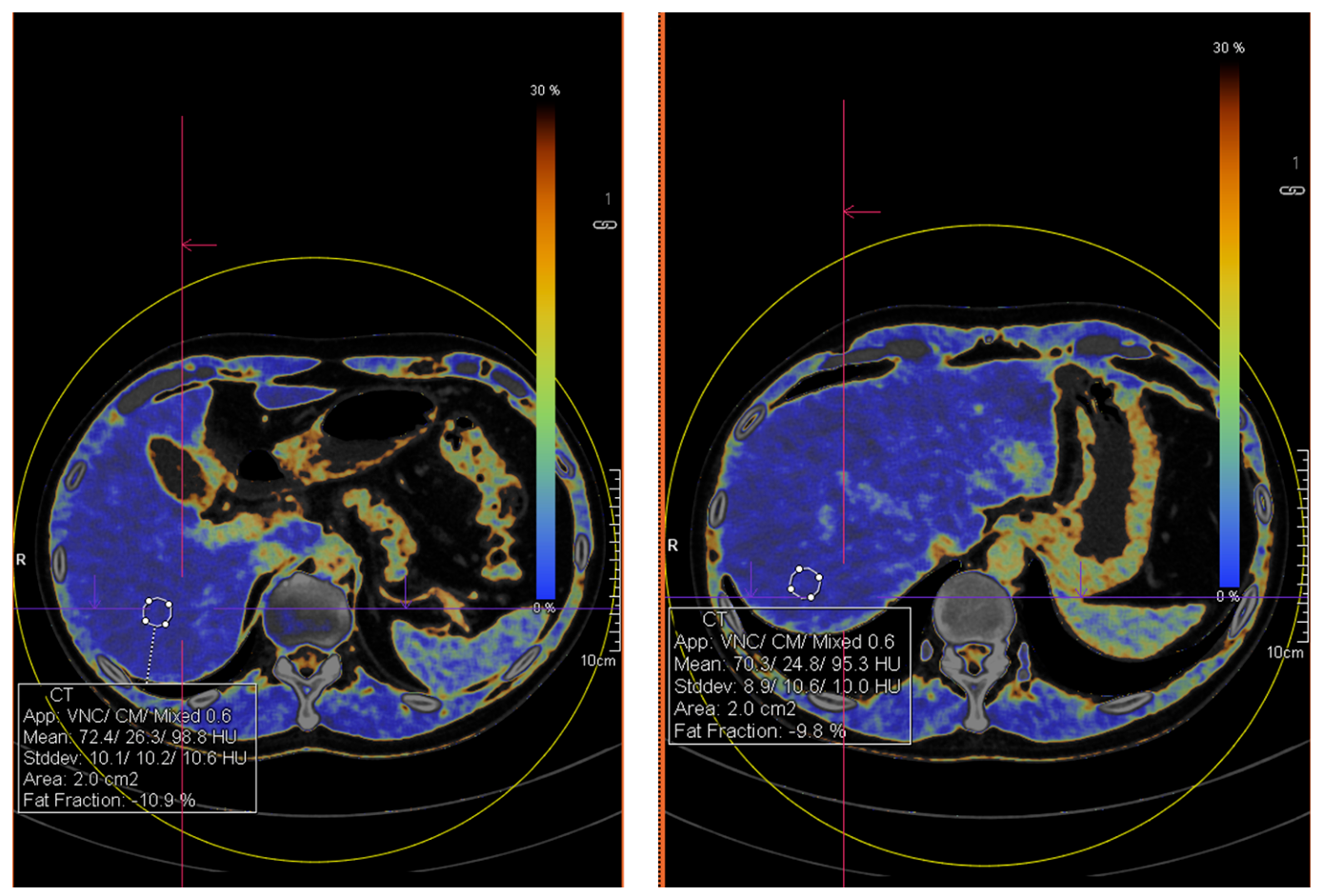Image resolution: width=1322 pixels, height=896 pixels.
Task: Click the "0 %" scale label in the right image
Action: [x=1228, y=596]
